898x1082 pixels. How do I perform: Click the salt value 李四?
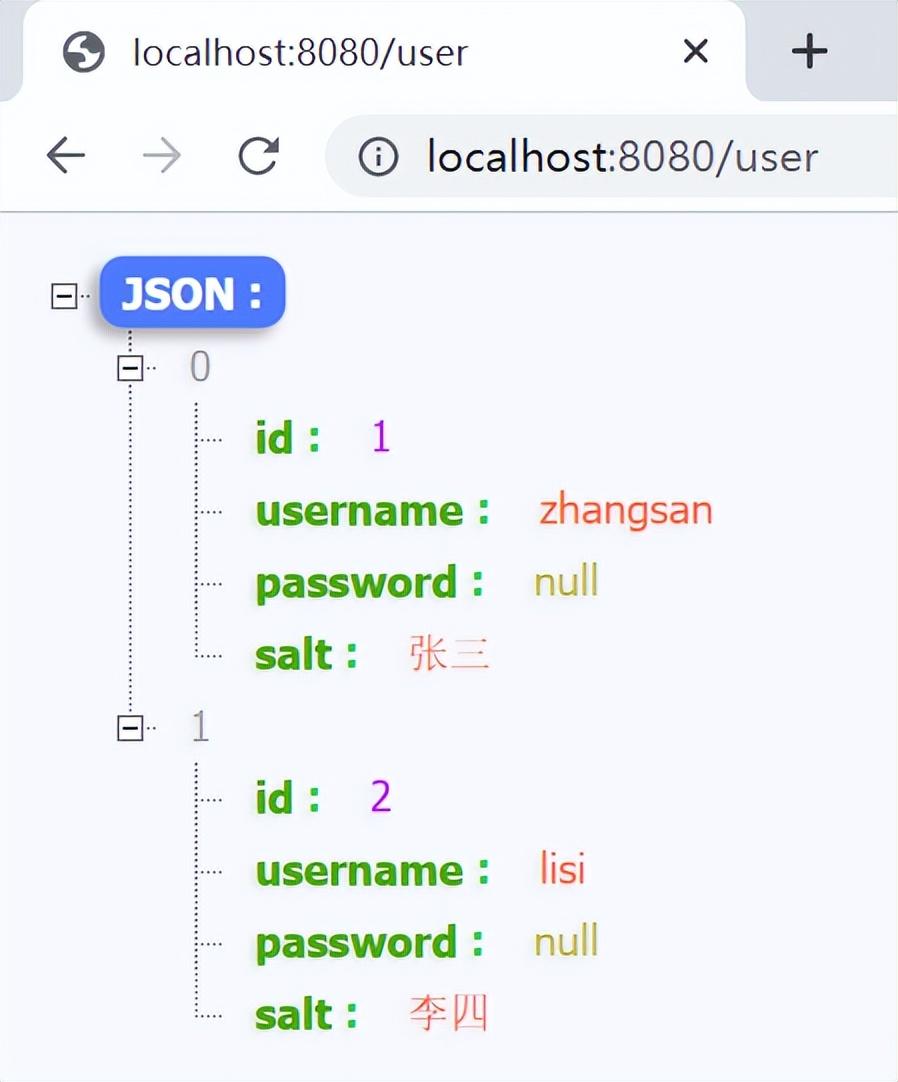coord(449,1015)
